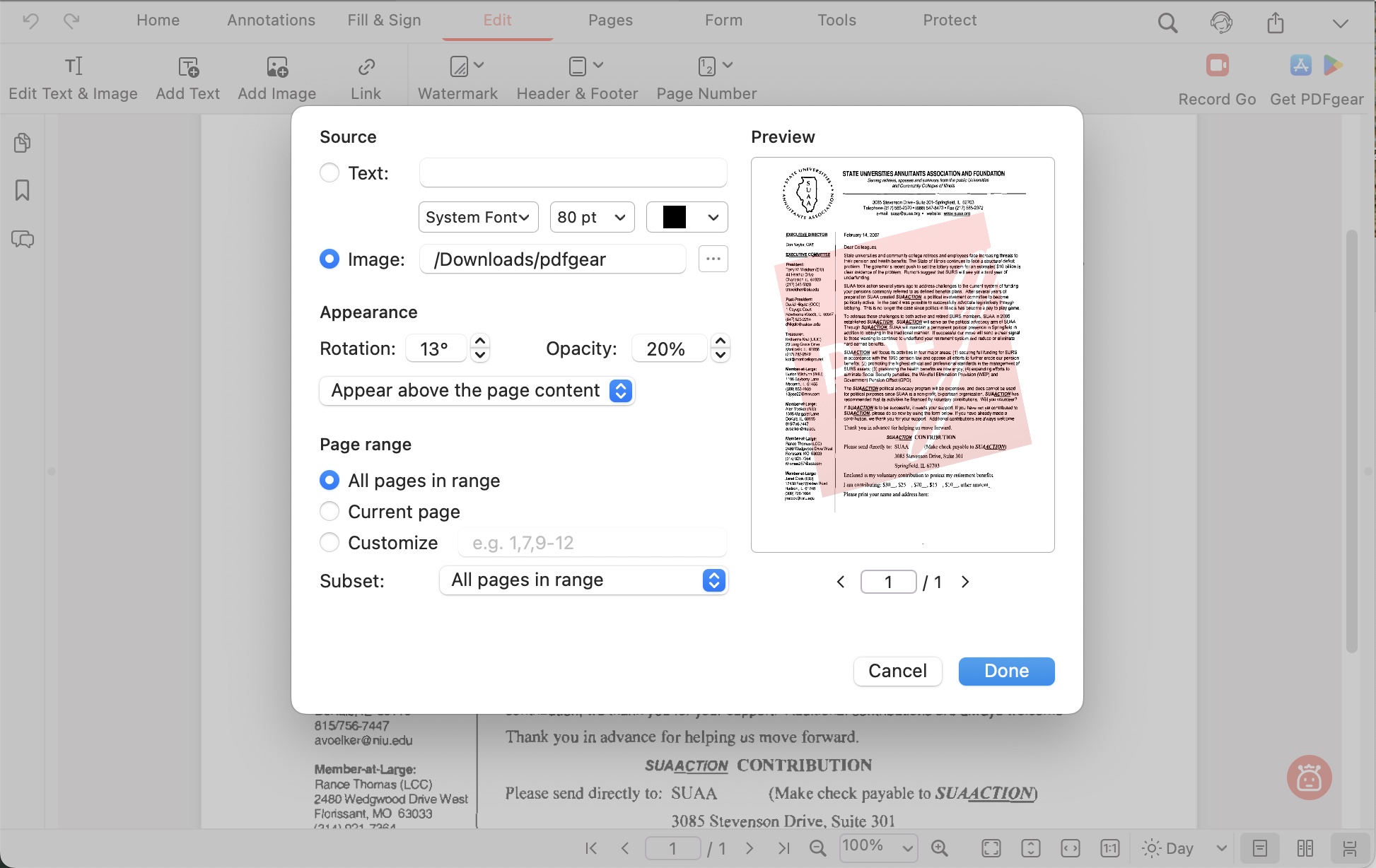Image resolution: width=1376 pixels, height=868 pixels.
Task: Switch to the Annotations tab
Action: [x=270, y=20]
